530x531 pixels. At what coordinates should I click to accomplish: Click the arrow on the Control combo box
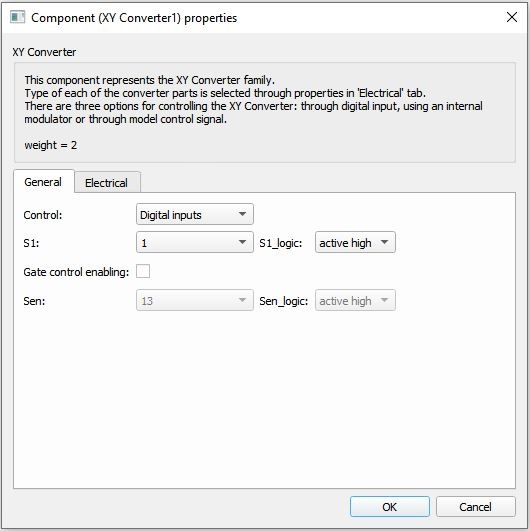pyautogui.click(x=242, y=214)
